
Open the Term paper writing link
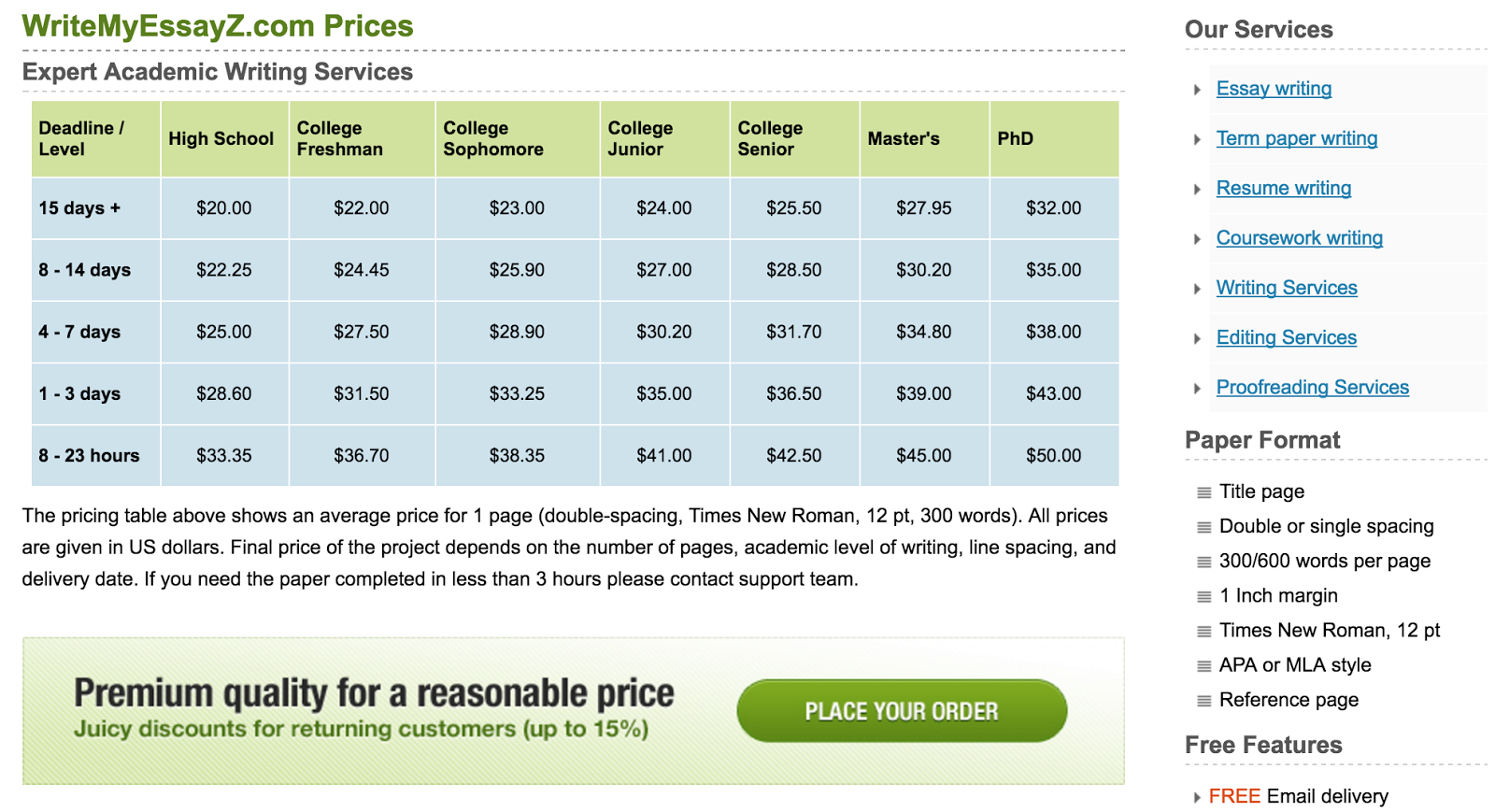click(x=1296, y=138)
